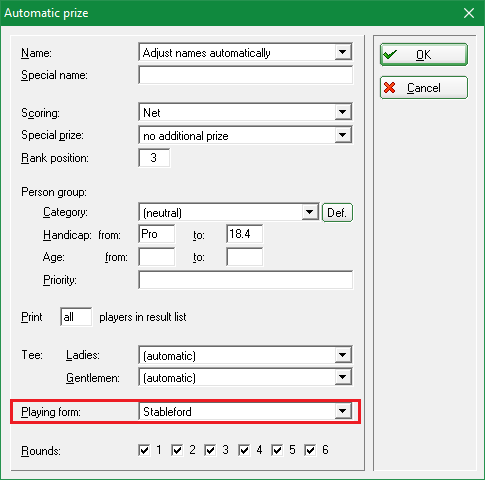Open the Def. category definition button
This screenshot has height=480, width=485.
(x=337, y=212)
